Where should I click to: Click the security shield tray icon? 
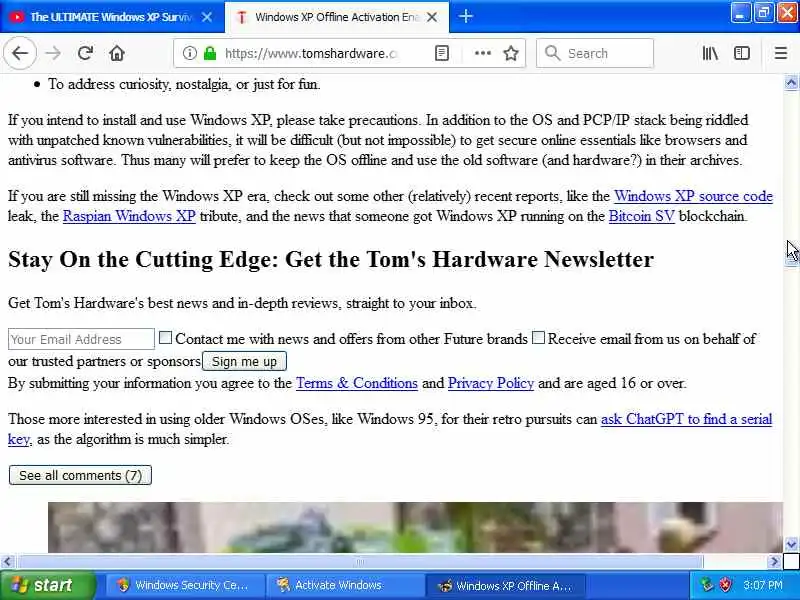pos(725,584)
